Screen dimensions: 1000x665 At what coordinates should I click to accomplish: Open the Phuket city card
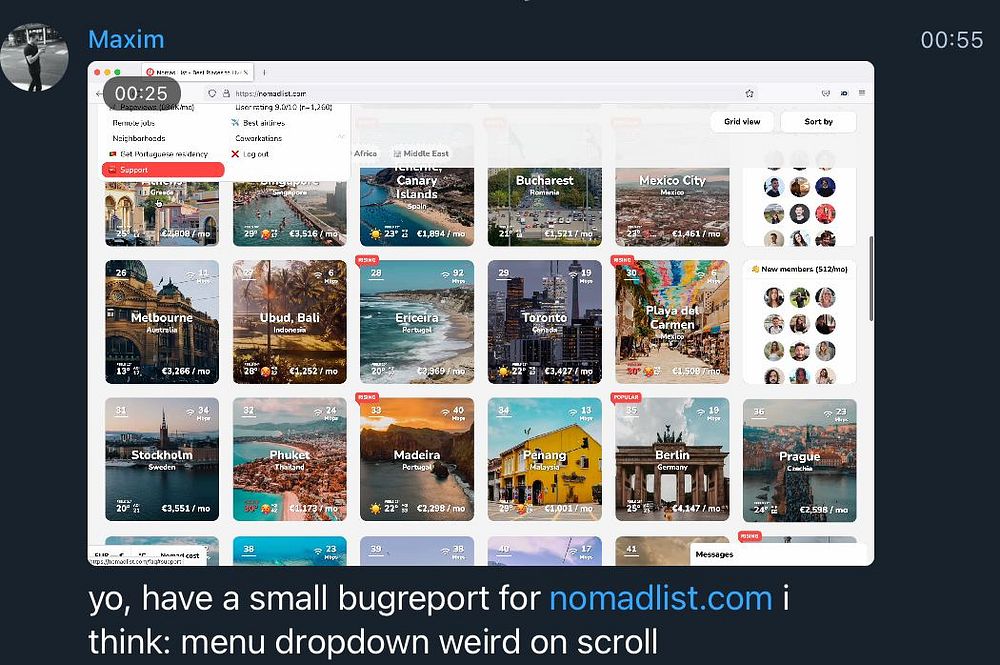(x=290, y=460)
